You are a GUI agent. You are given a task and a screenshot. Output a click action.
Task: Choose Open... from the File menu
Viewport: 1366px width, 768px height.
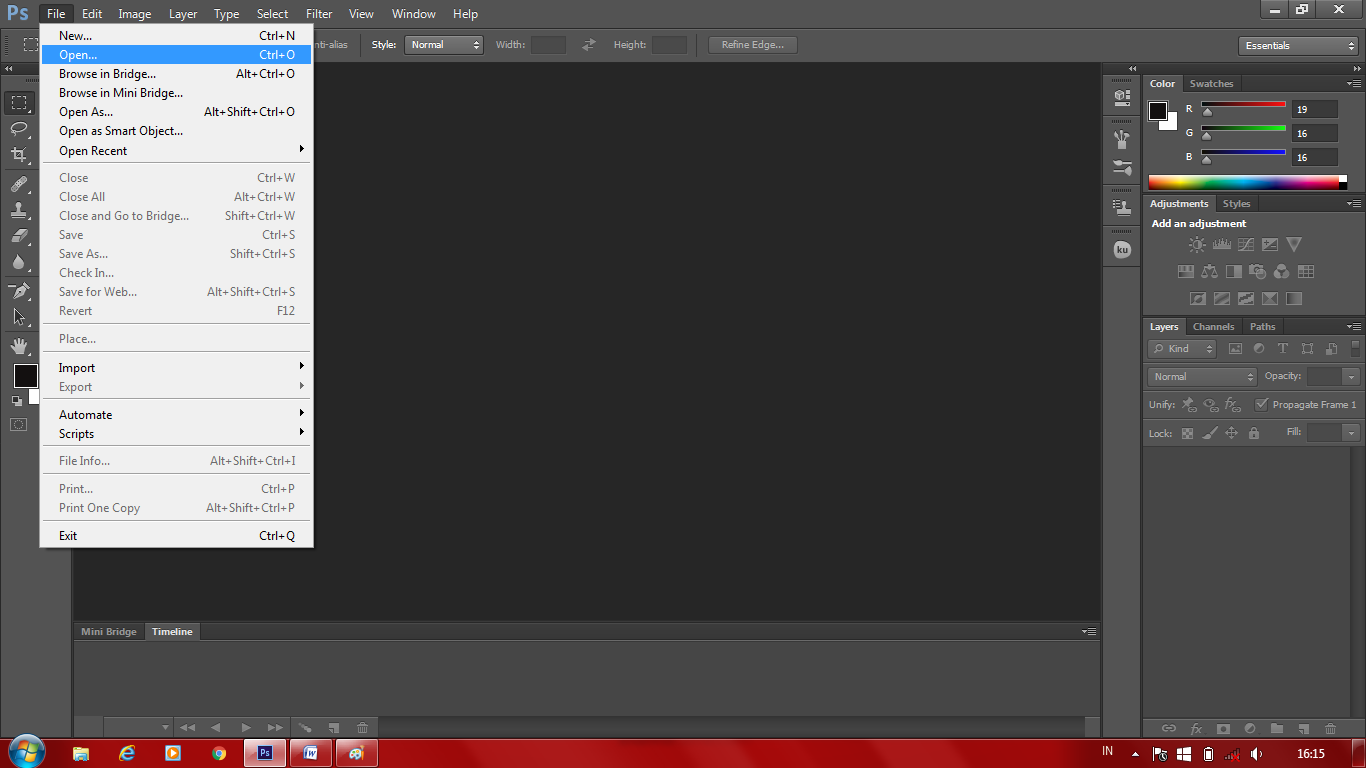[x=176, y=55]
